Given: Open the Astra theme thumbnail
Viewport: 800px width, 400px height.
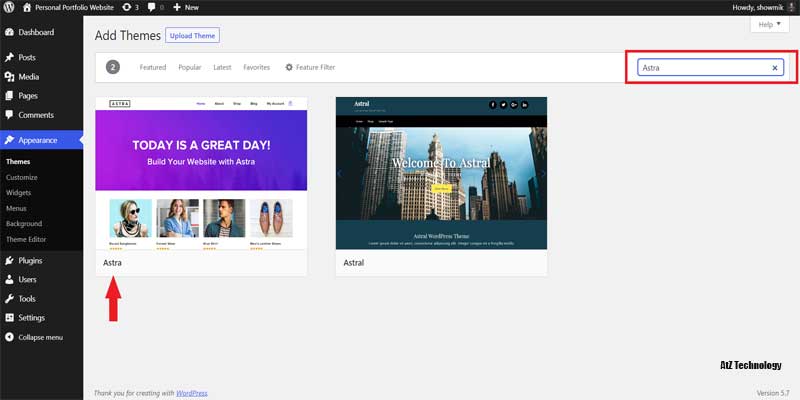Looking at the screenshot, I should 201,173.
